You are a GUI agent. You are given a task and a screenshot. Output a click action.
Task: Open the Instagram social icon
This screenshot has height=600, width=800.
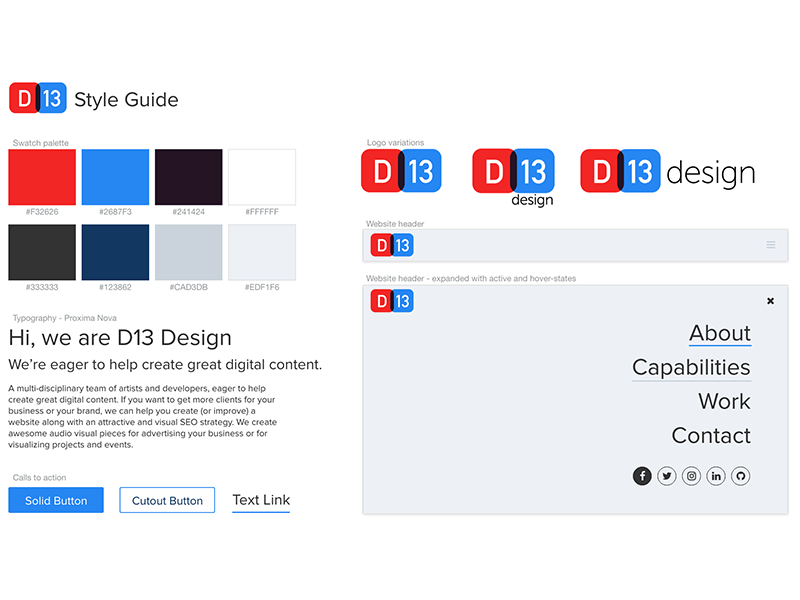691,476
